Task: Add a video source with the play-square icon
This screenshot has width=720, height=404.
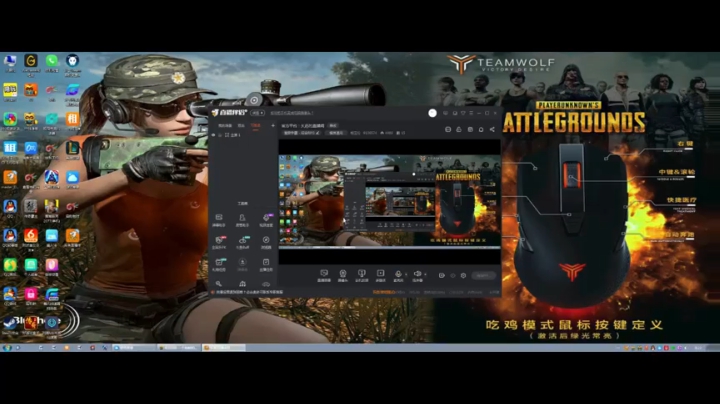Action: pyautogui.click(x=380, y=275)
